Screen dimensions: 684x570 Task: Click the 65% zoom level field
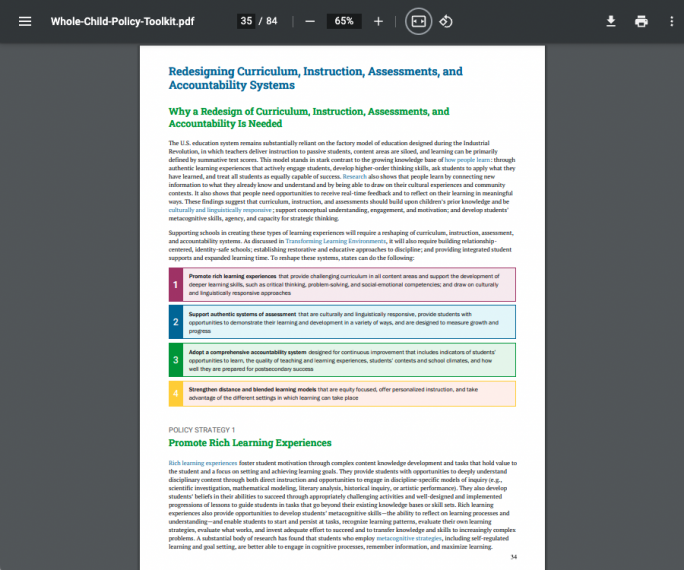pos(344,21)
